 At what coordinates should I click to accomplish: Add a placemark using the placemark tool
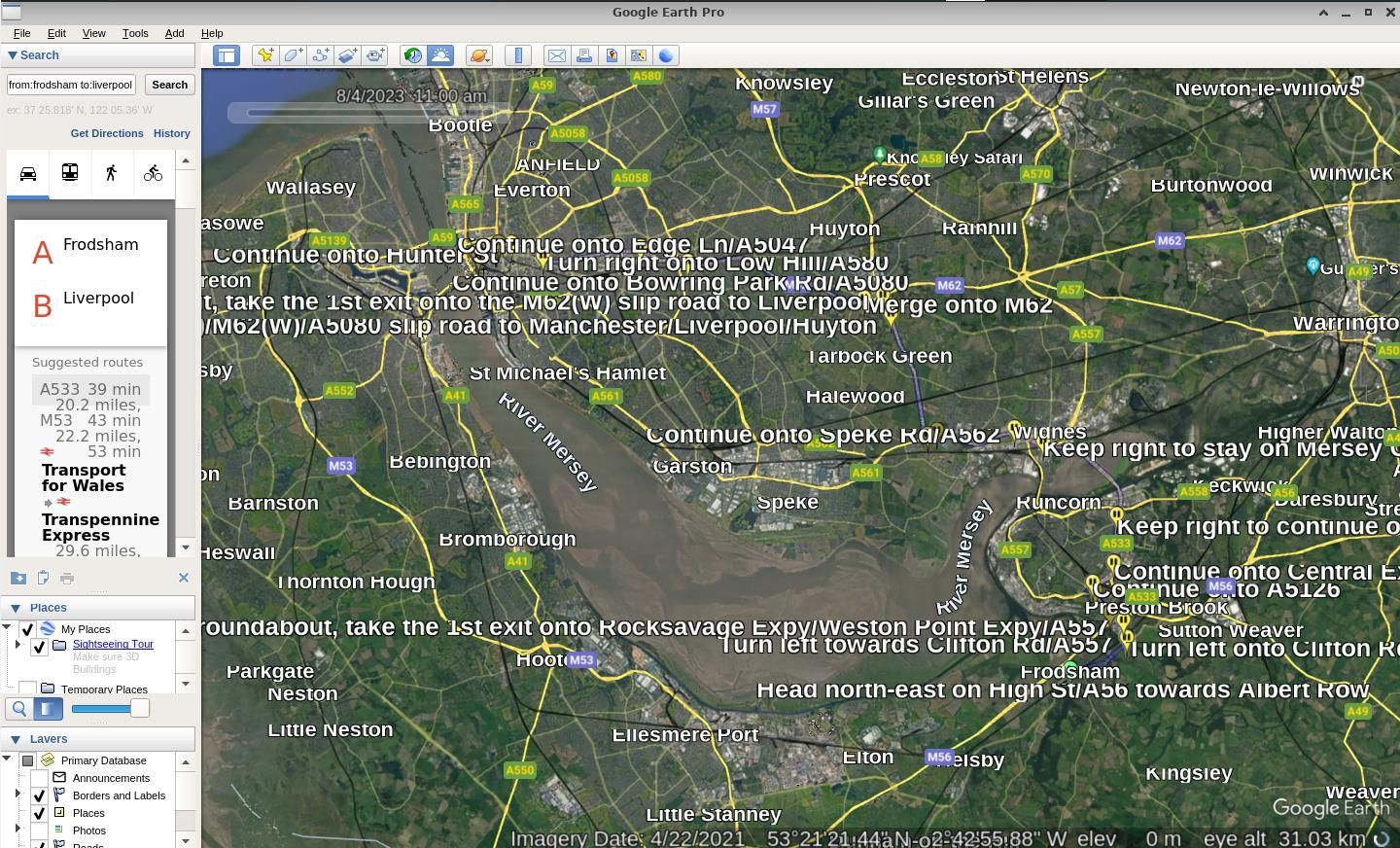tap(265, 55)
